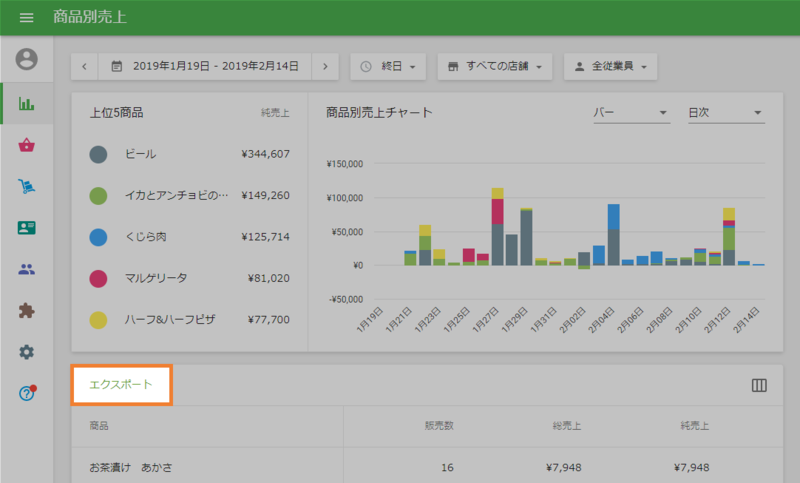Open the customers people icon
Image resolution: width=800 pixels, height=483 pixels.
tap(27, 269)
